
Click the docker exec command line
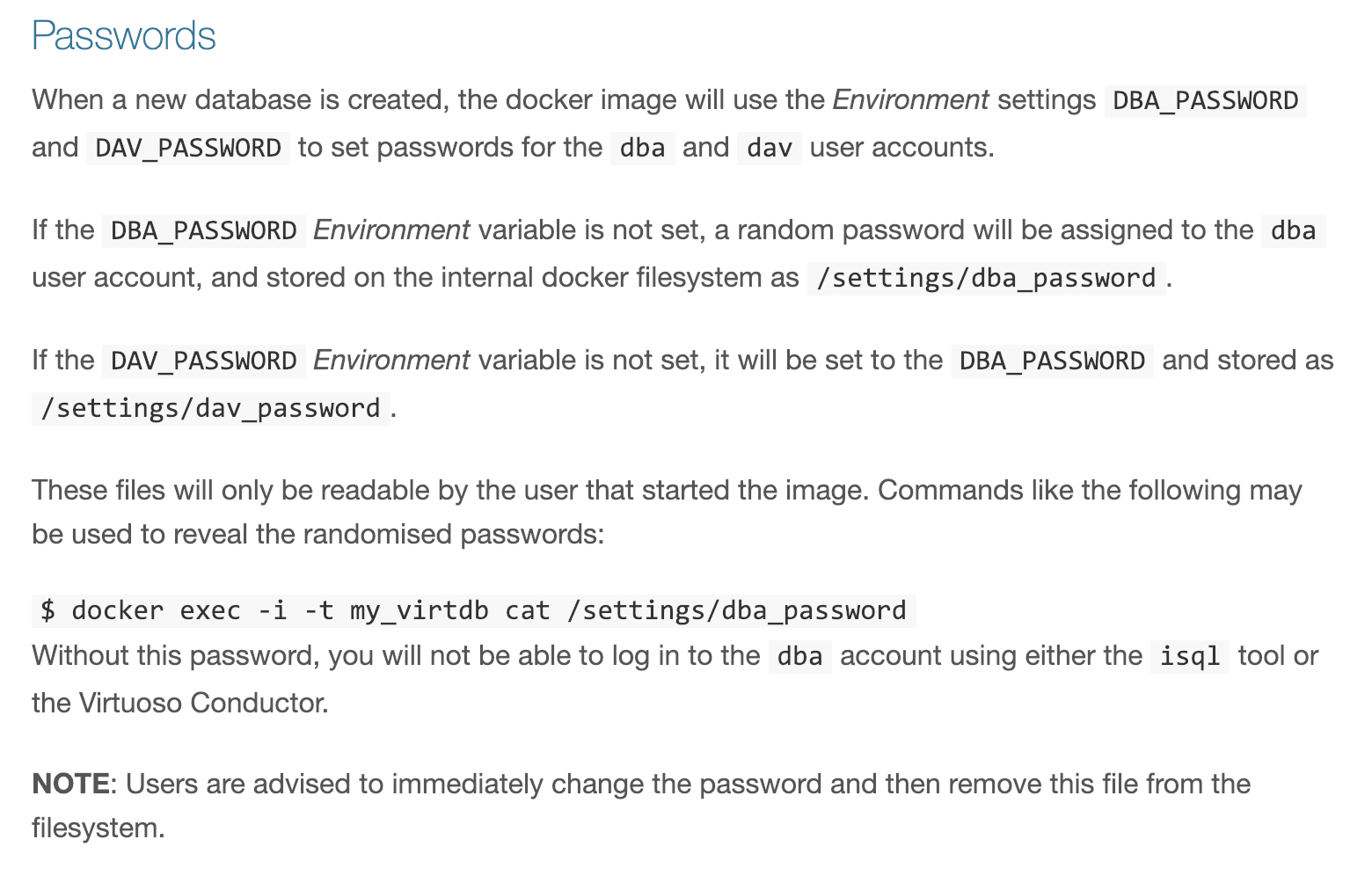coord(474,610)
